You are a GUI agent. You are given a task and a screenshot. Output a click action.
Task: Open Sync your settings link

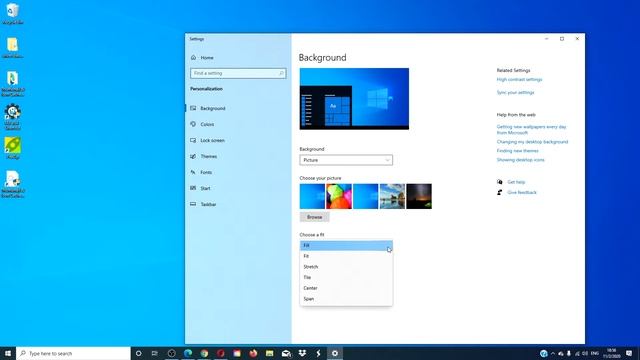tap(515, 93)
